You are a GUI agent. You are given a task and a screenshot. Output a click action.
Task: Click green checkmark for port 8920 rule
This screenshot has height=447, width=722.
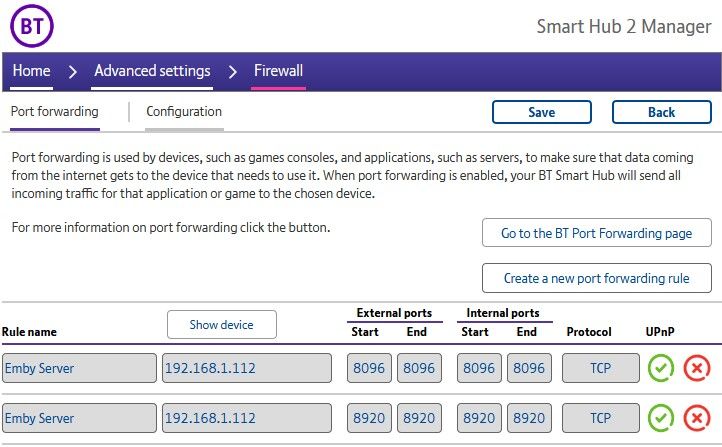660,417
